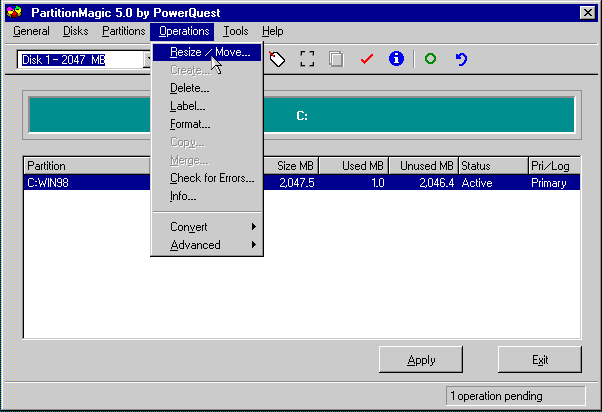Click the 2,047.5 size value
This screenshot has height=412, width=602.
(297, 183)
